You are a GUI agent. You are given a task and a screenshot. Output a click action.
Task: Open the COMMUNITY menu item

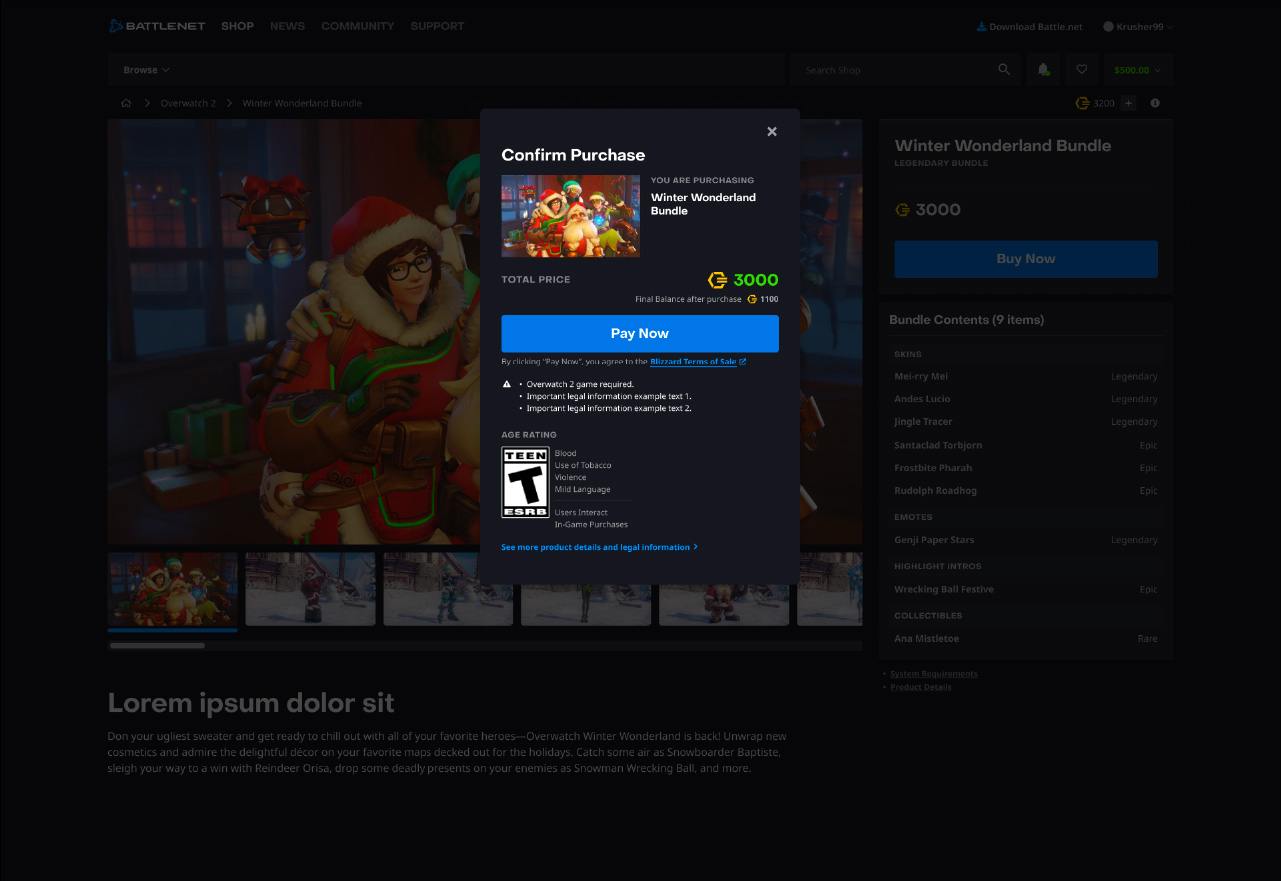(x=358, y=26)
